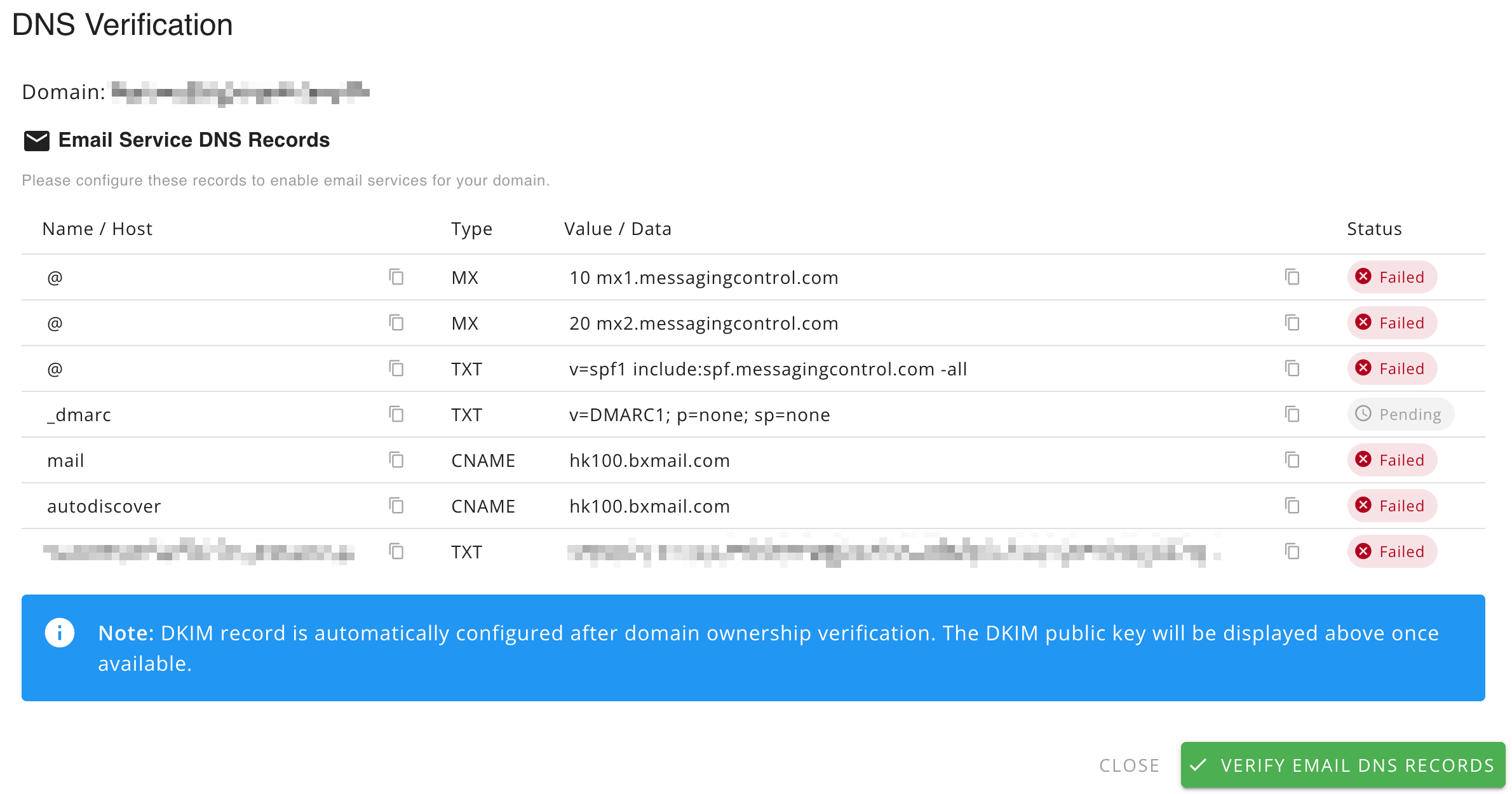Select the v=spf1 include:spf.messagingcontrol.com text

768,369
